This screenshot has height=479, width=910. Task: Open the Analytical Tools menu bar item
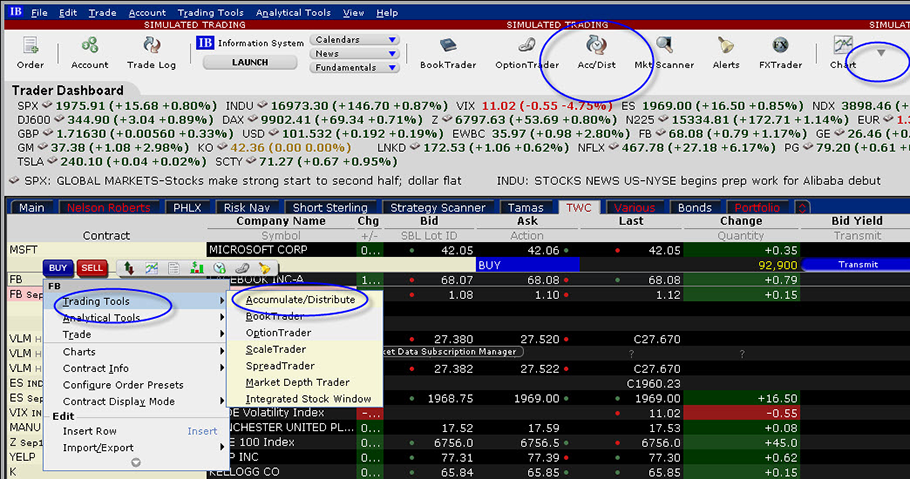[x=293, y=12]
